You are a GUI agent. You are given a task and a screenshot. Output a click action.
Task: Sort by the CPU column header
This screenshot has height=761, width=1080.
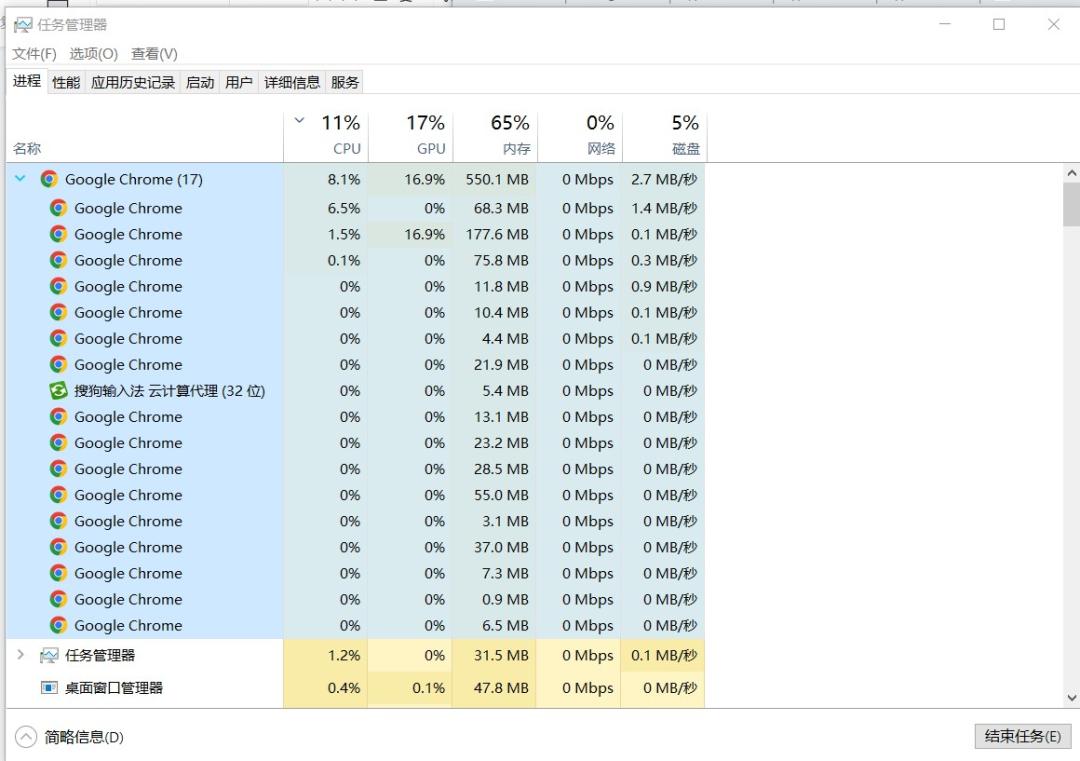click(x=326, y=137)
